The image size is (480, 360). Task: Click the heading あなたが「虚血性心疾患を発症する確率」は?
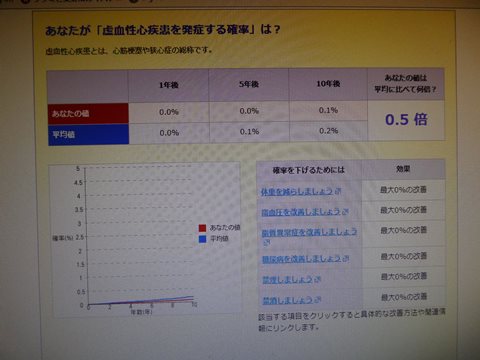point(163,30)
